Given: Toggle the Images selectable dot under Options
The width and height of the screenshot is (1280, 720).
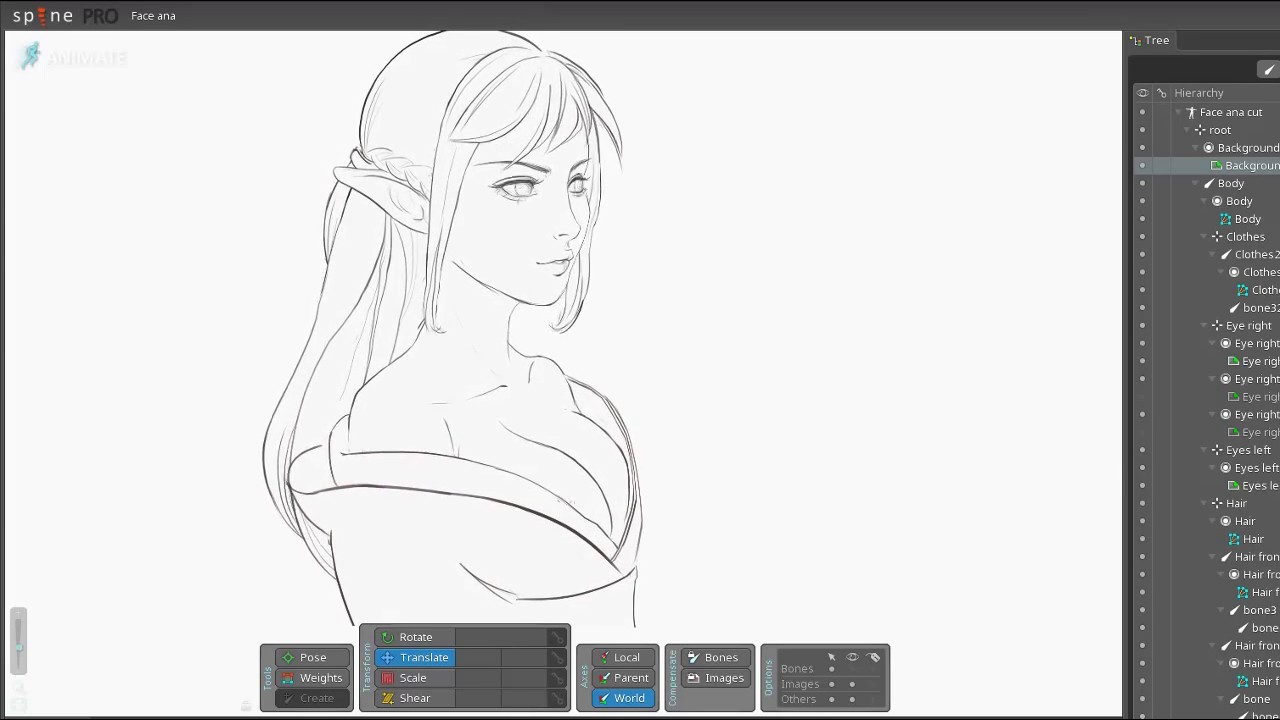Looking at the screenshot, I should pyautogui.click(x=832, y=684).
